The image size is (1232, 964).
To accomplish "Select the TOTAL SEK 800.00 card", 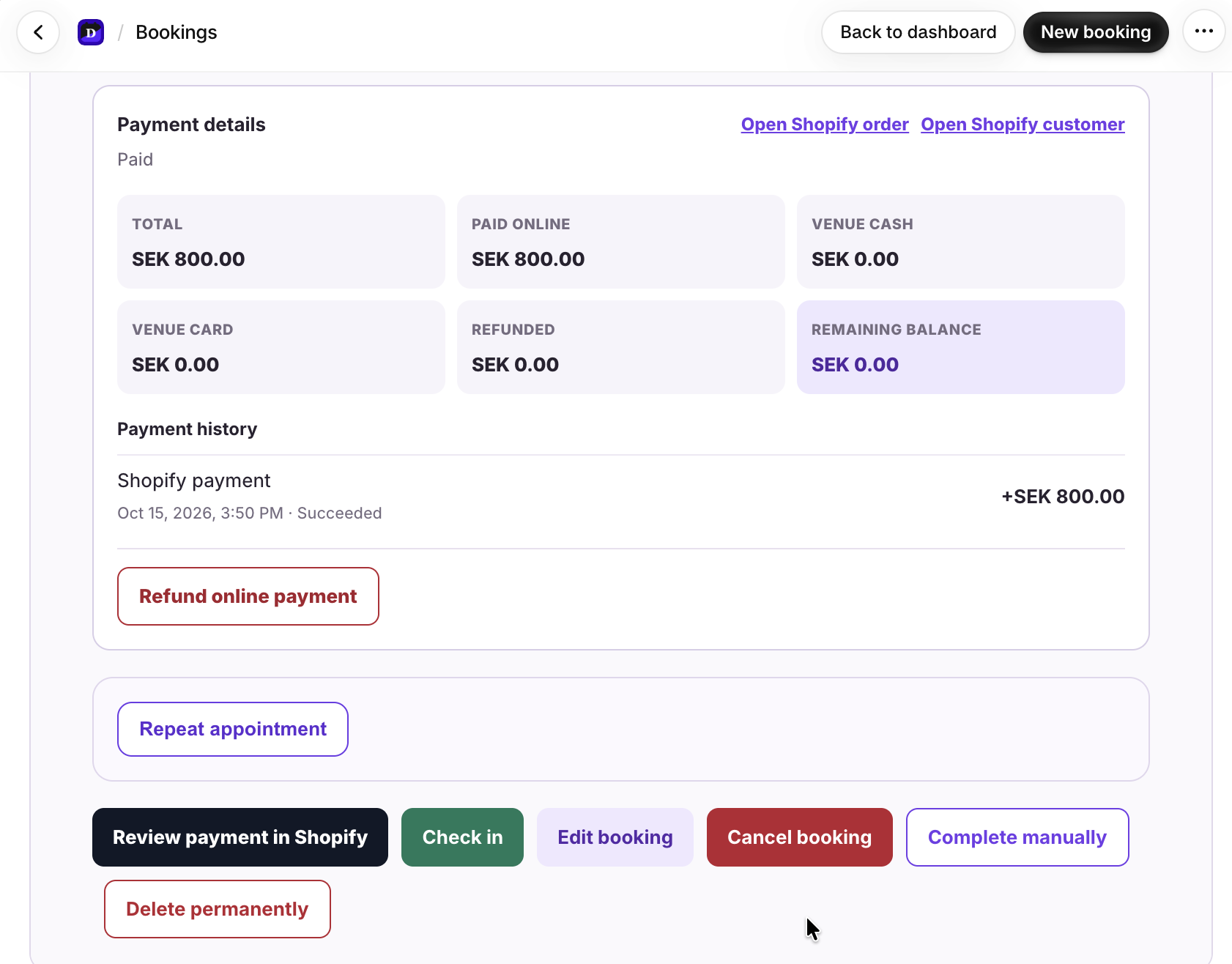I will pyautogui.click(x=281, y=242).
